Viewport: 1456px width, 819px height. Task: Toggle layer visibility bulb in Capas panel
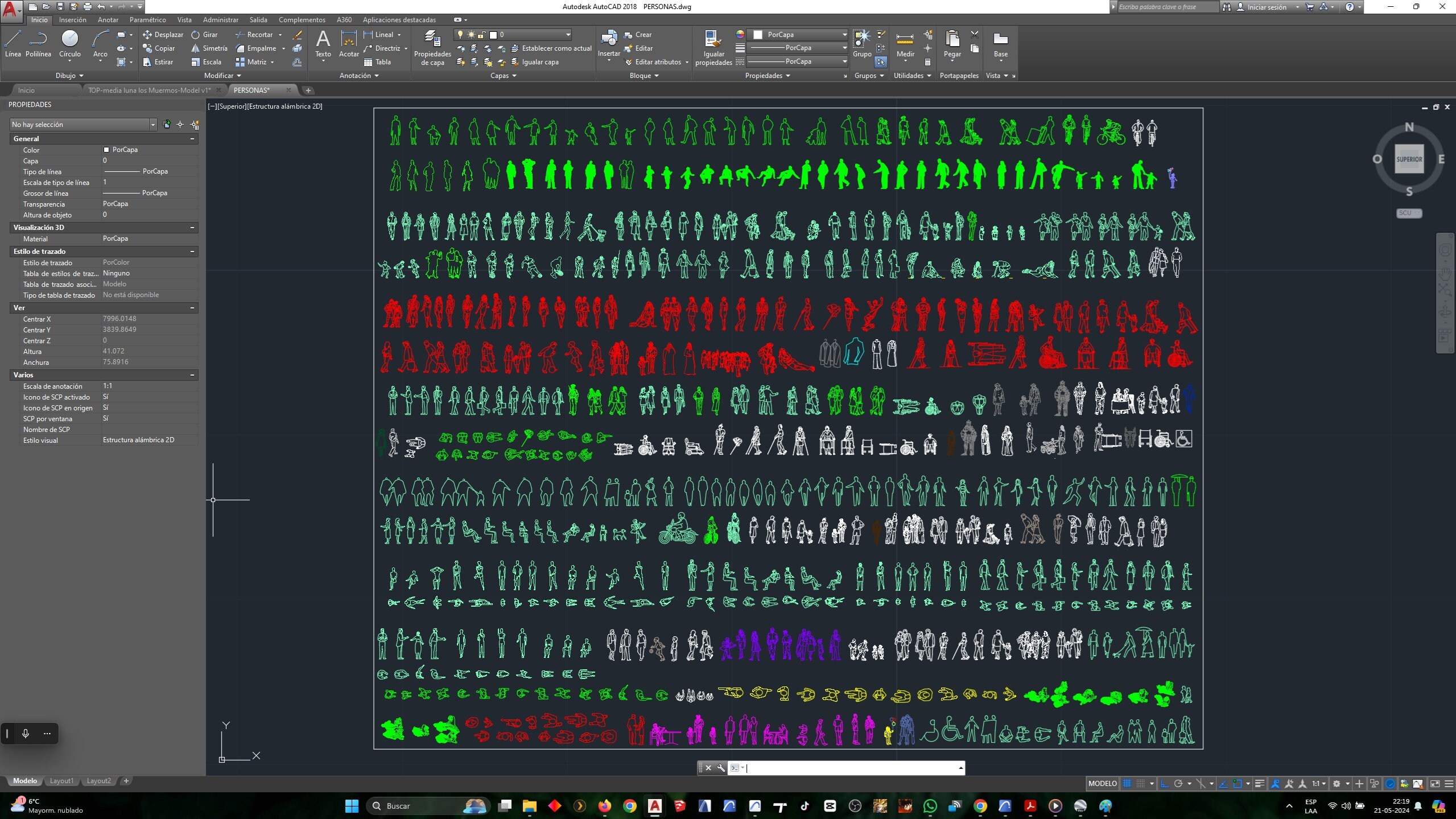click(x=461, y=35)
